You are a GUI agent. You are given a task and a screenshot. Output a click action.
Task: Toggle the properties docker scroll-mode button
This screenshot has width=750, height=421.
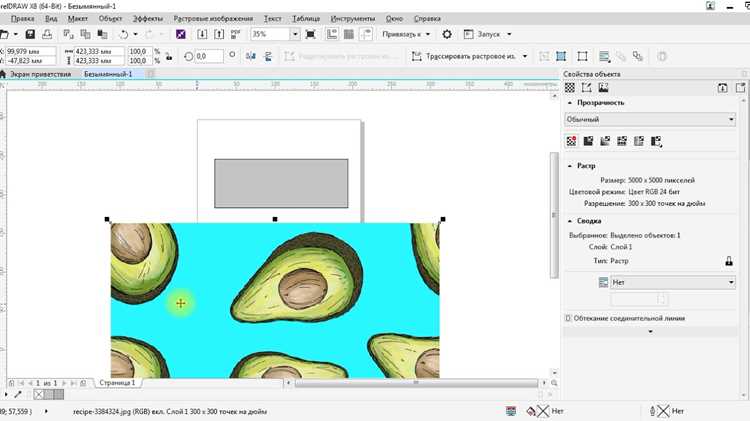723,88
